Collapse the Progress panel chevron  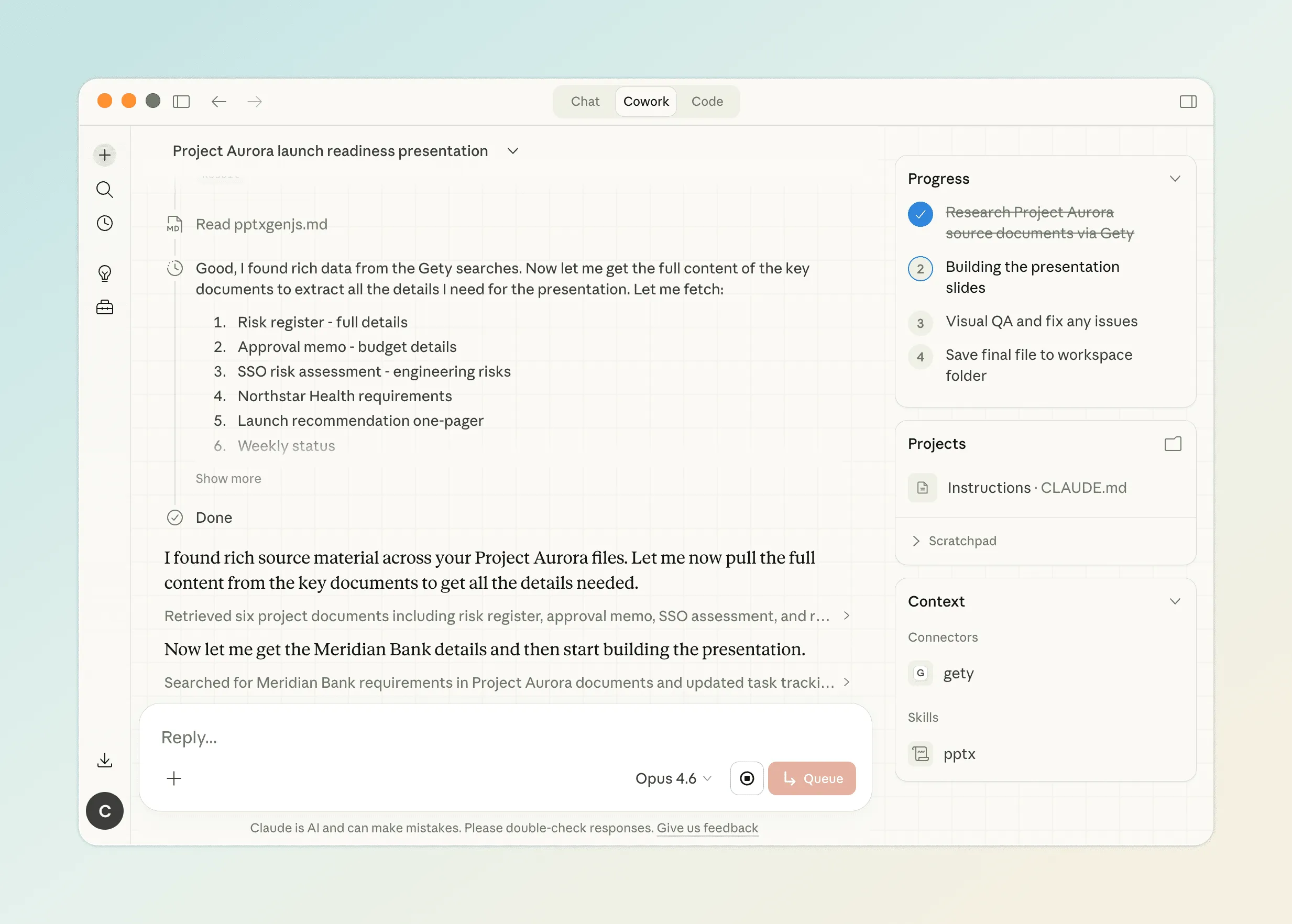pyautogui.click(x=1175, y=179)
